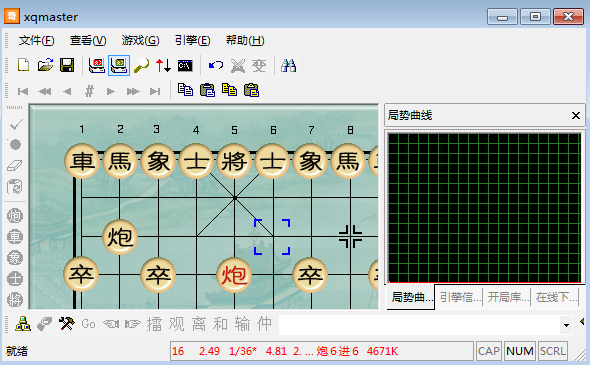Paste position with yellow clipboard icon
This screenshot has height=365, width=590.
[251, 90]
